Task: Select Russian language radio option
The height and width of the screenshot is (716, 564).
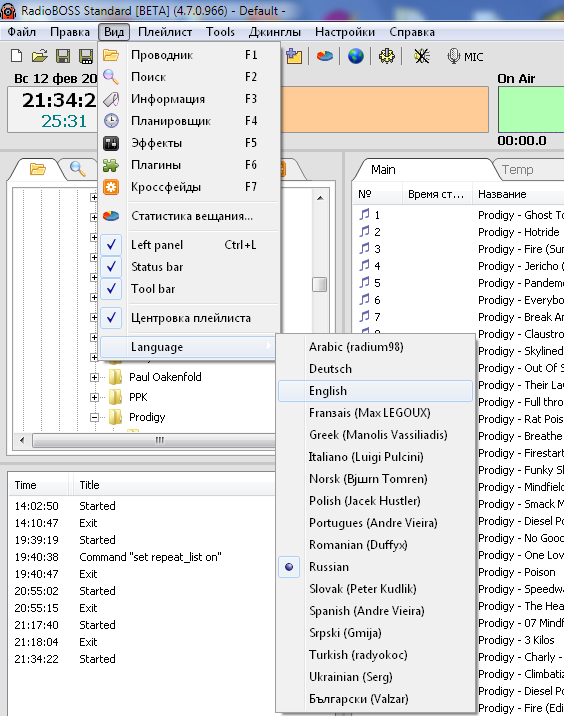Action: [375, 567]
